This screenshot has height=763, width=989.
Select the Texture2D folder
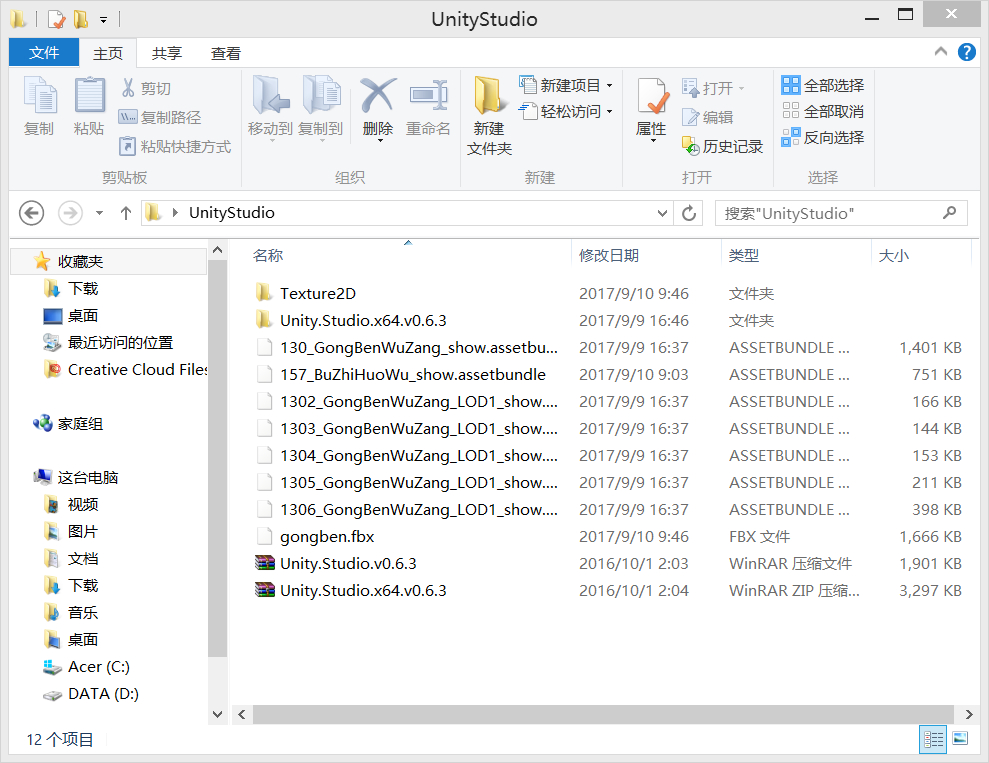(306, 293)
